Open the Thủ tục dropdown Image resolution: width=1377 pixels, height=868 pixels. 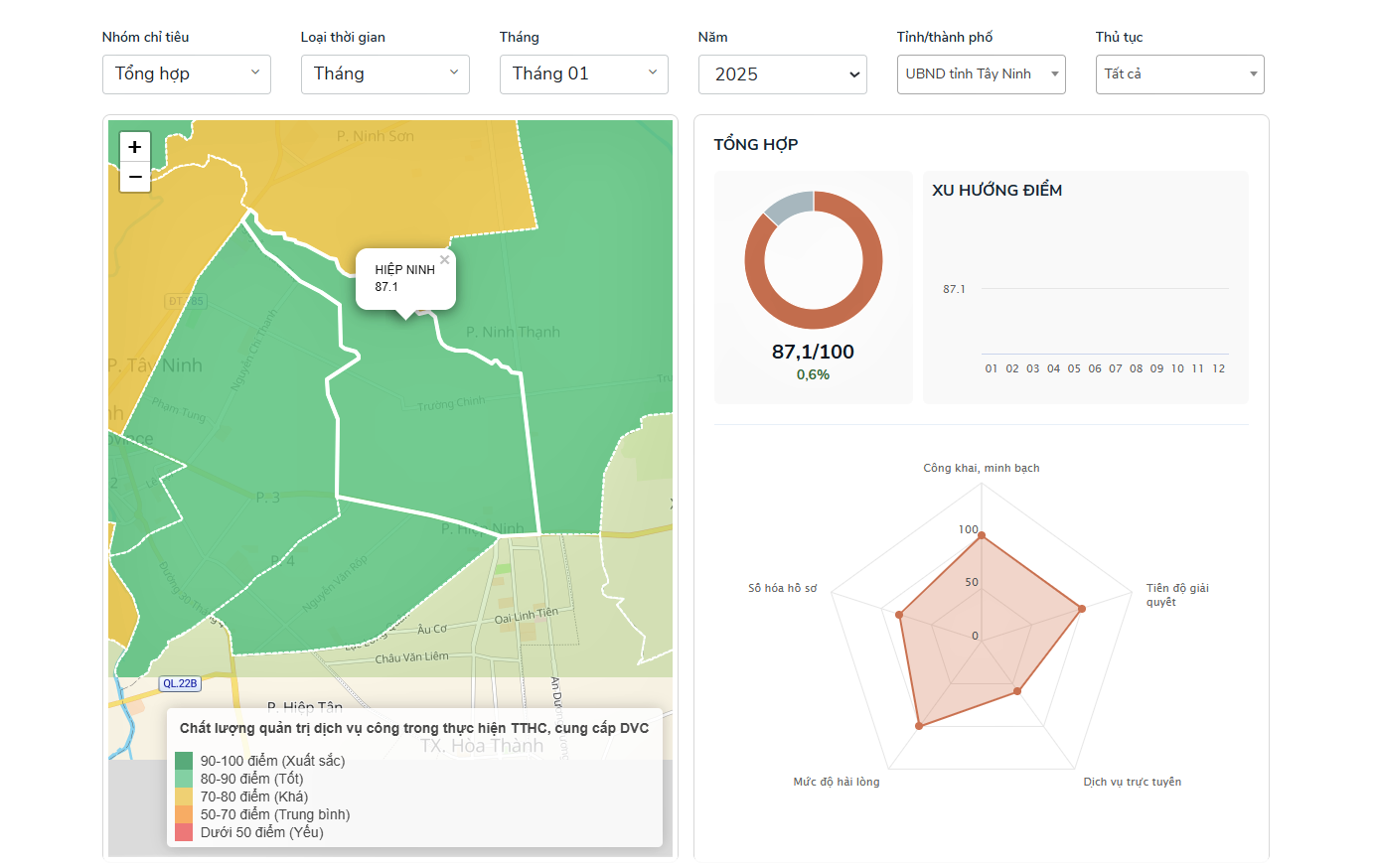1180,74
